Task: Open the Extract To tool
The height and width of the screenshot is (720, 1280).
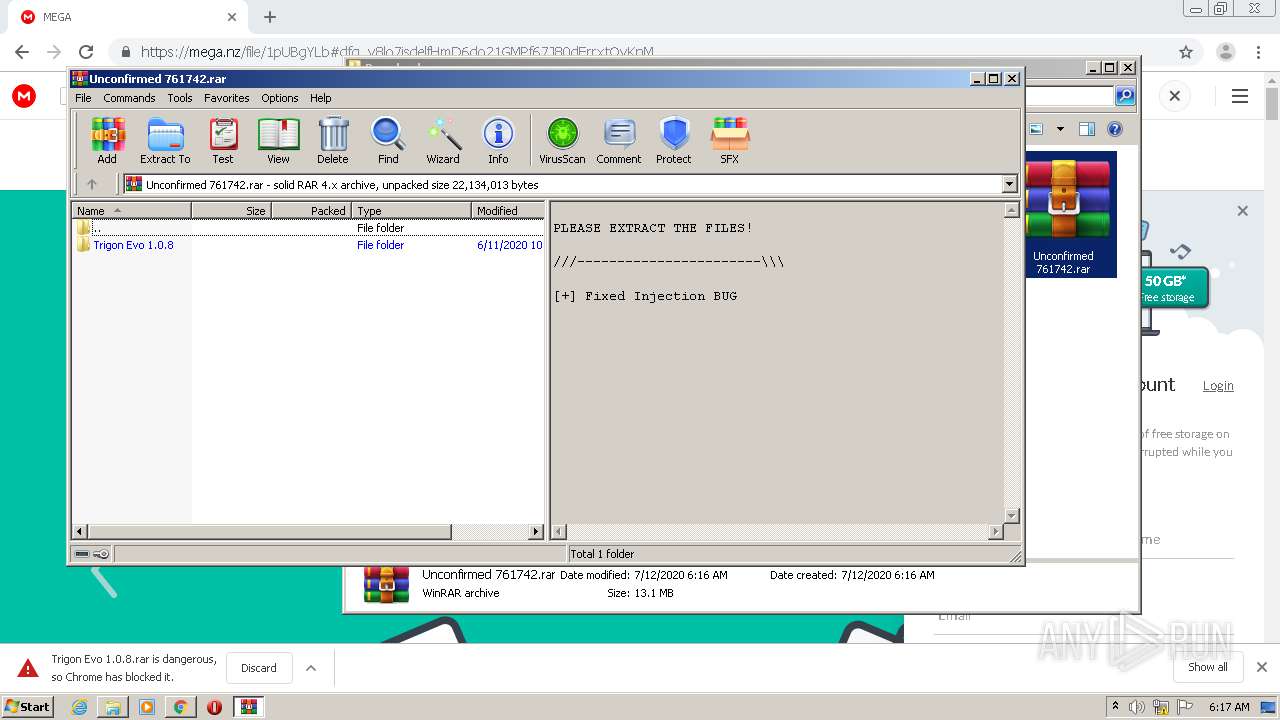Action: [x=165, y=140]
